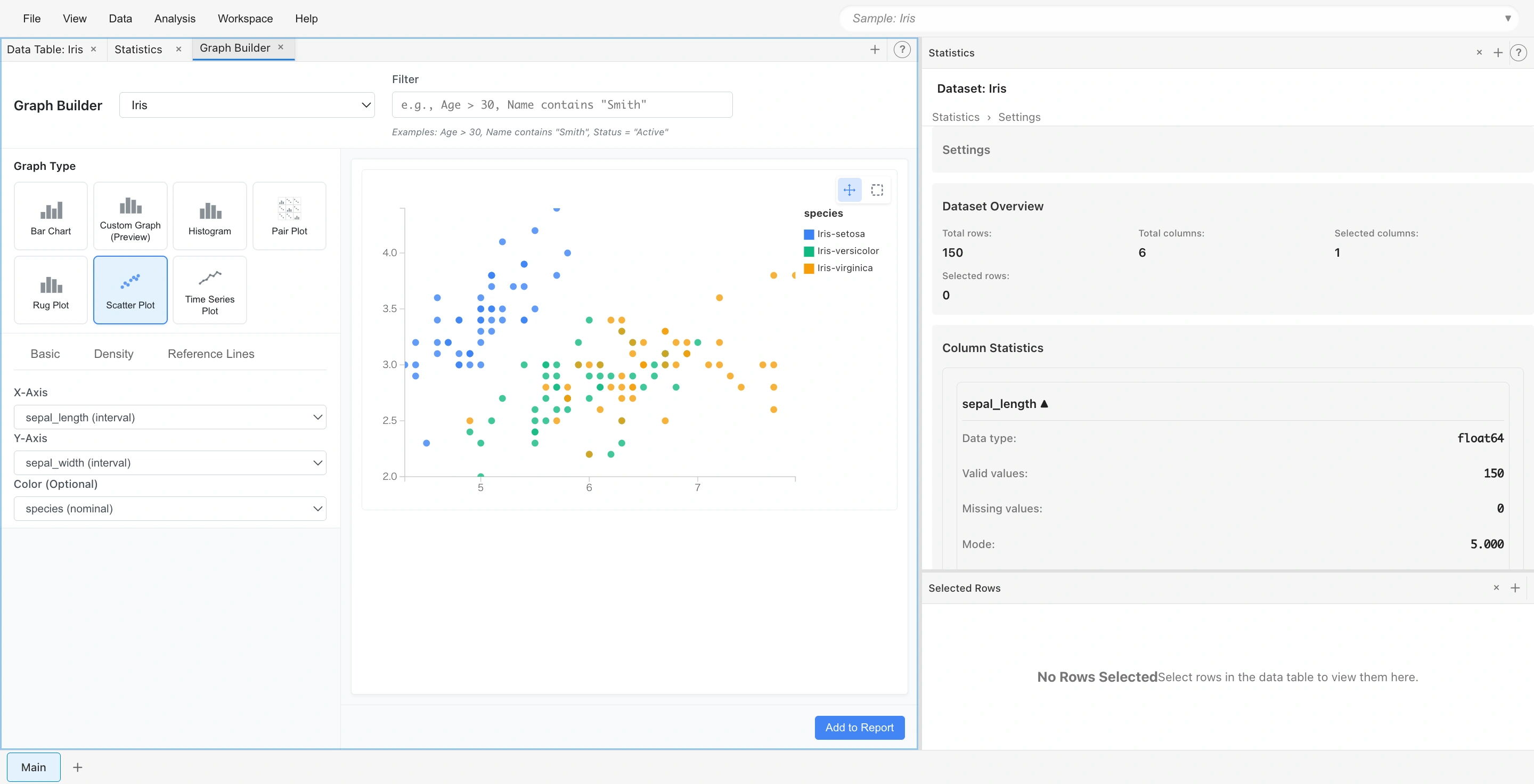Choose the Custom Graph (Preview) type

pyautogui.click(x=130, y=216)
